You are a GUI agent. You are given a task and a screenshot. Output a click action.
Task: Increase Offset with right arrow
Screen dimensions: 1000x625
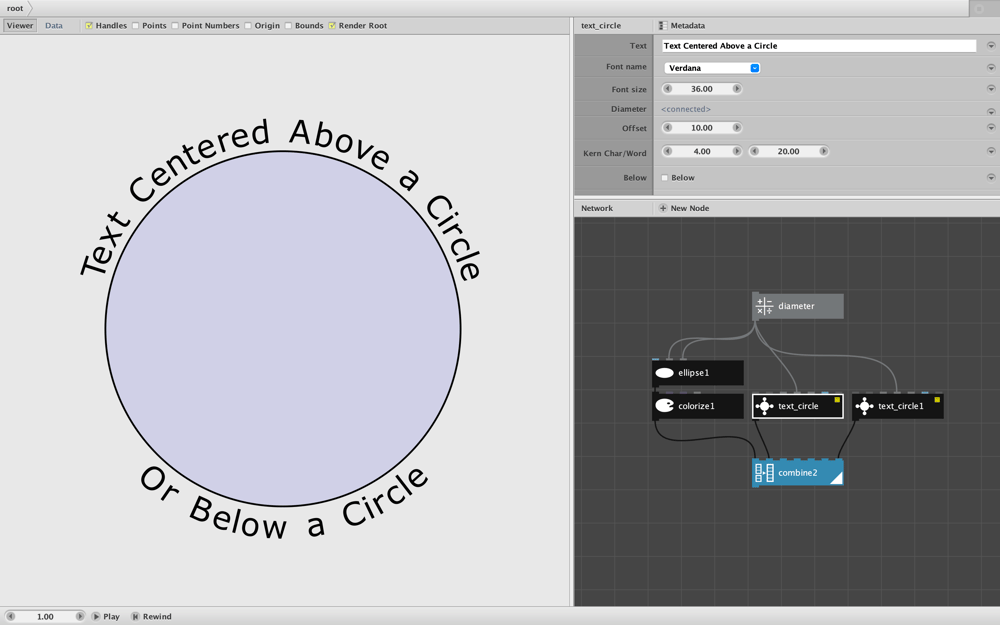(x=737, y=128)
